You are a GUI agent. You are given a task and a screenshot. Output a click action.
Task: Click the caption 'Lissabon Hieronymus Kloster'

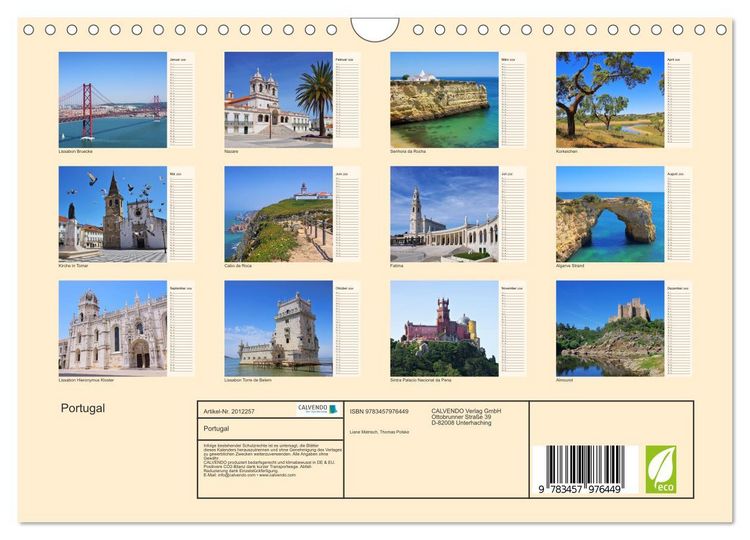click(86, 380)
